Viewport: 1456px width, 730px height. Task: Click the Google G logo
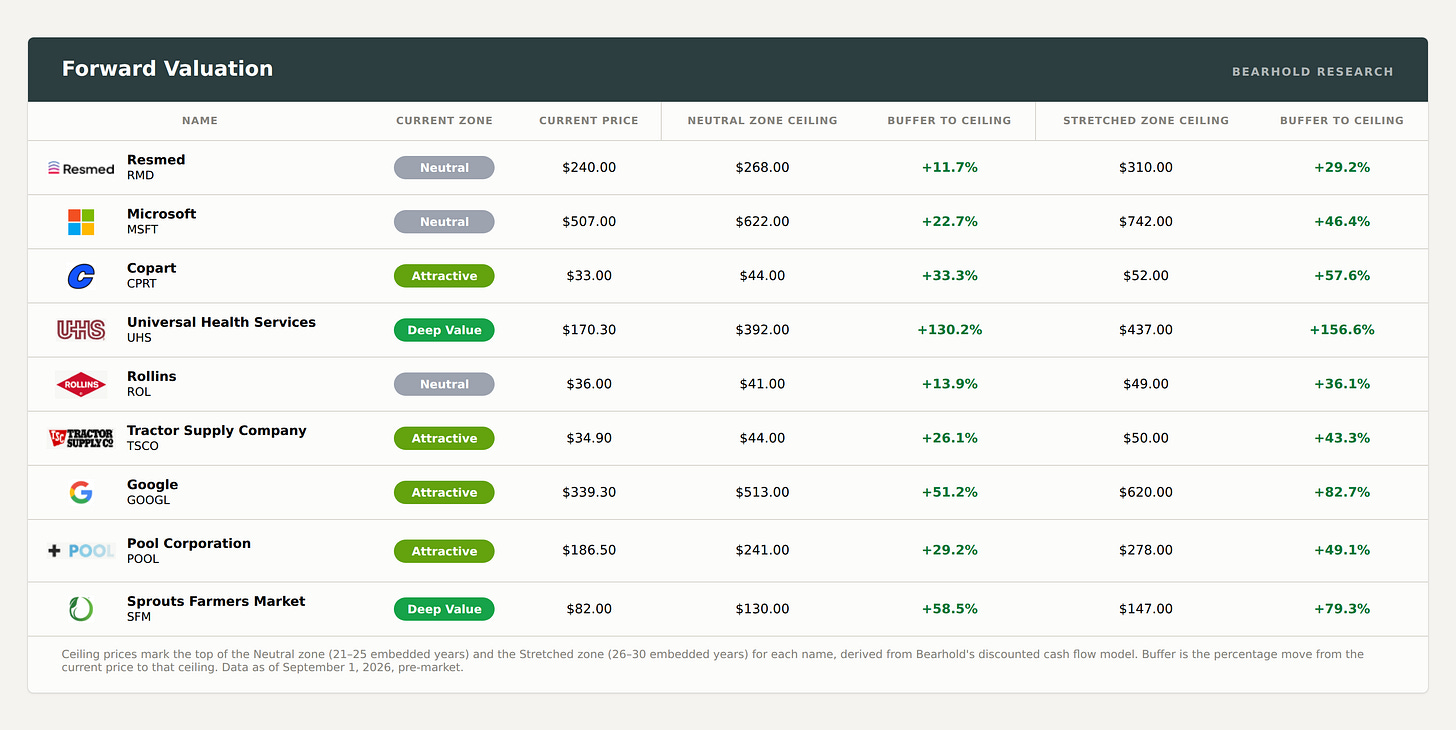pos(81,492)
